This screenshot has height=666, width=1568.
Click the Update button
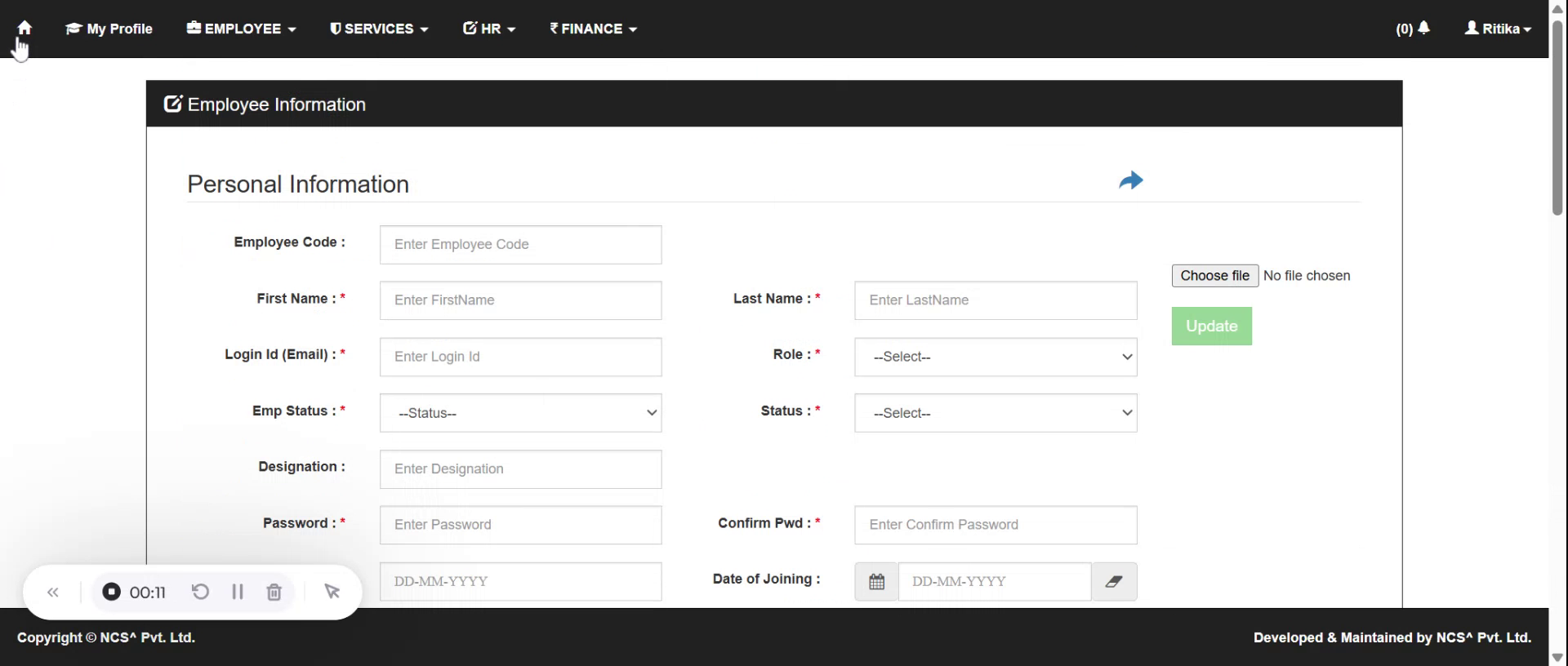click(x=1211, y=326)
